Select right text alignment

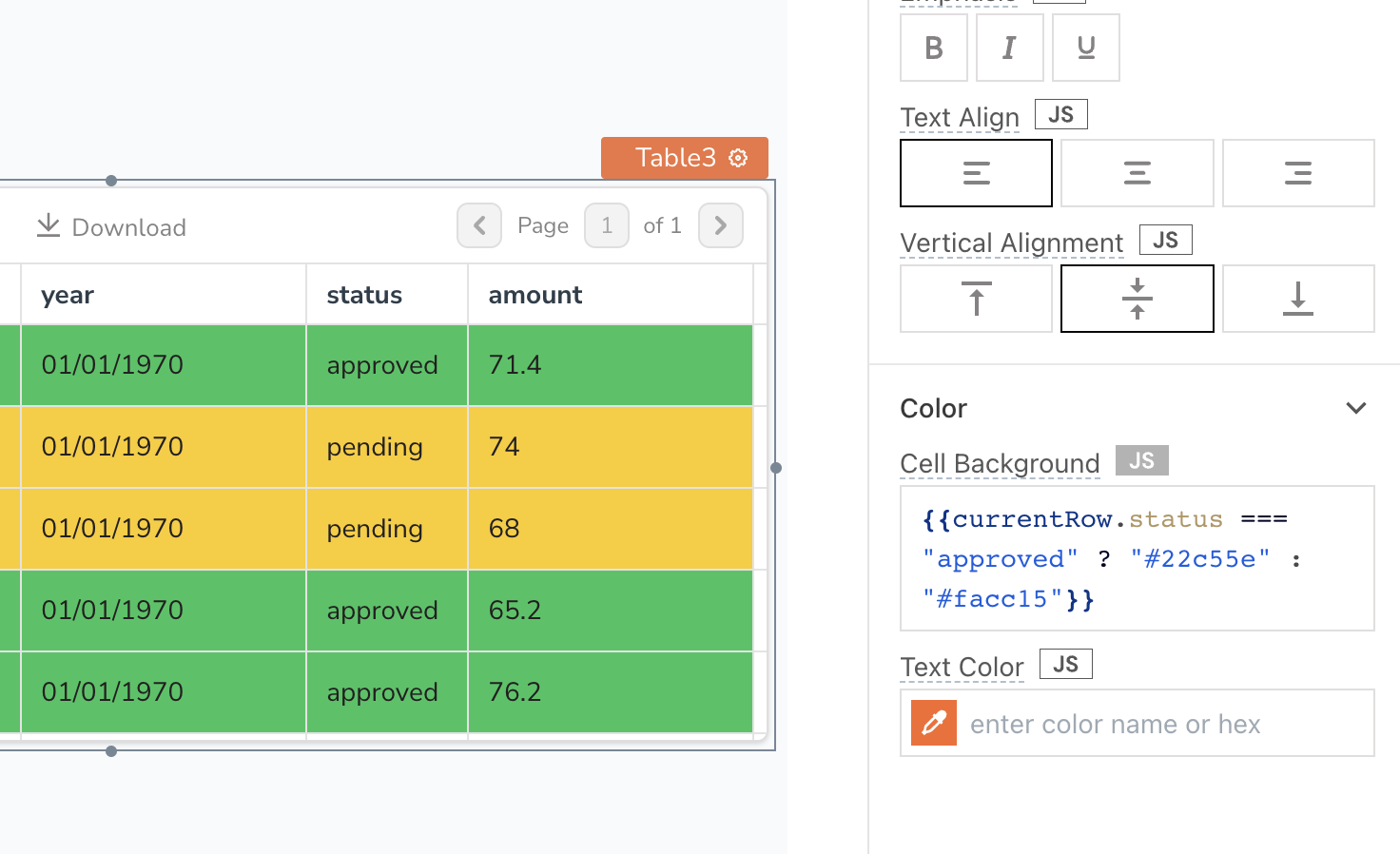(1298, 172)
